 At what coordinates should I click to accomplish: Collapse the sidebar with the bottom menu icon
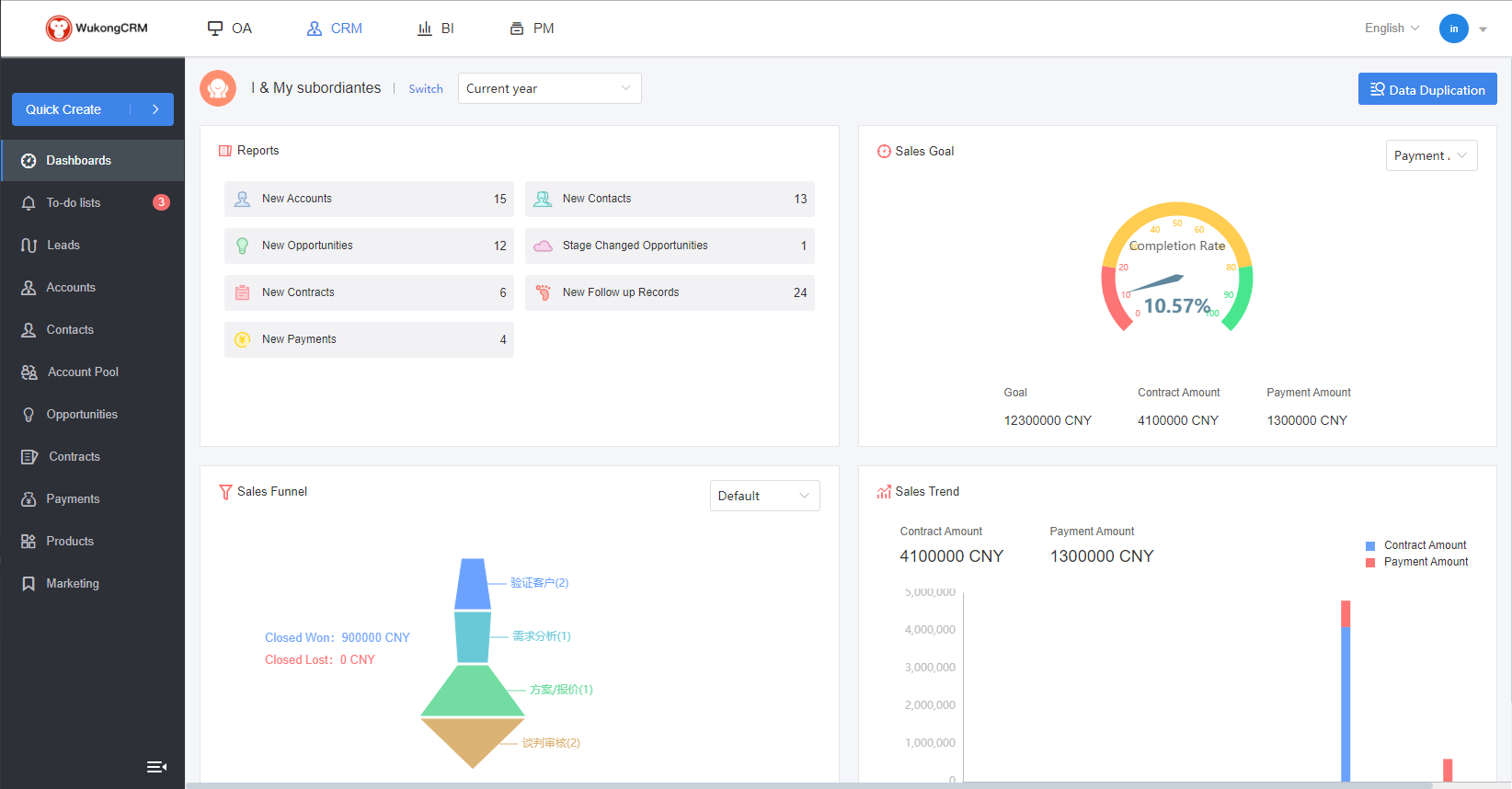point(156,767)
